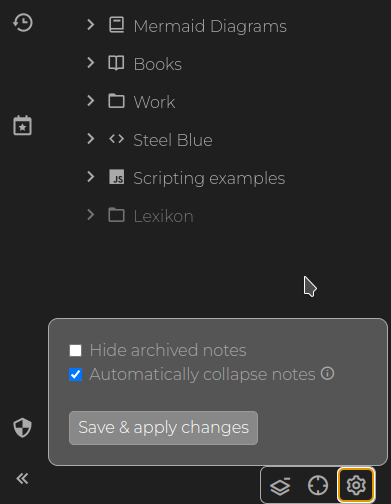Open today's journal calendar icon
This screenshot has height=504, width=391.
coord(22,125)
